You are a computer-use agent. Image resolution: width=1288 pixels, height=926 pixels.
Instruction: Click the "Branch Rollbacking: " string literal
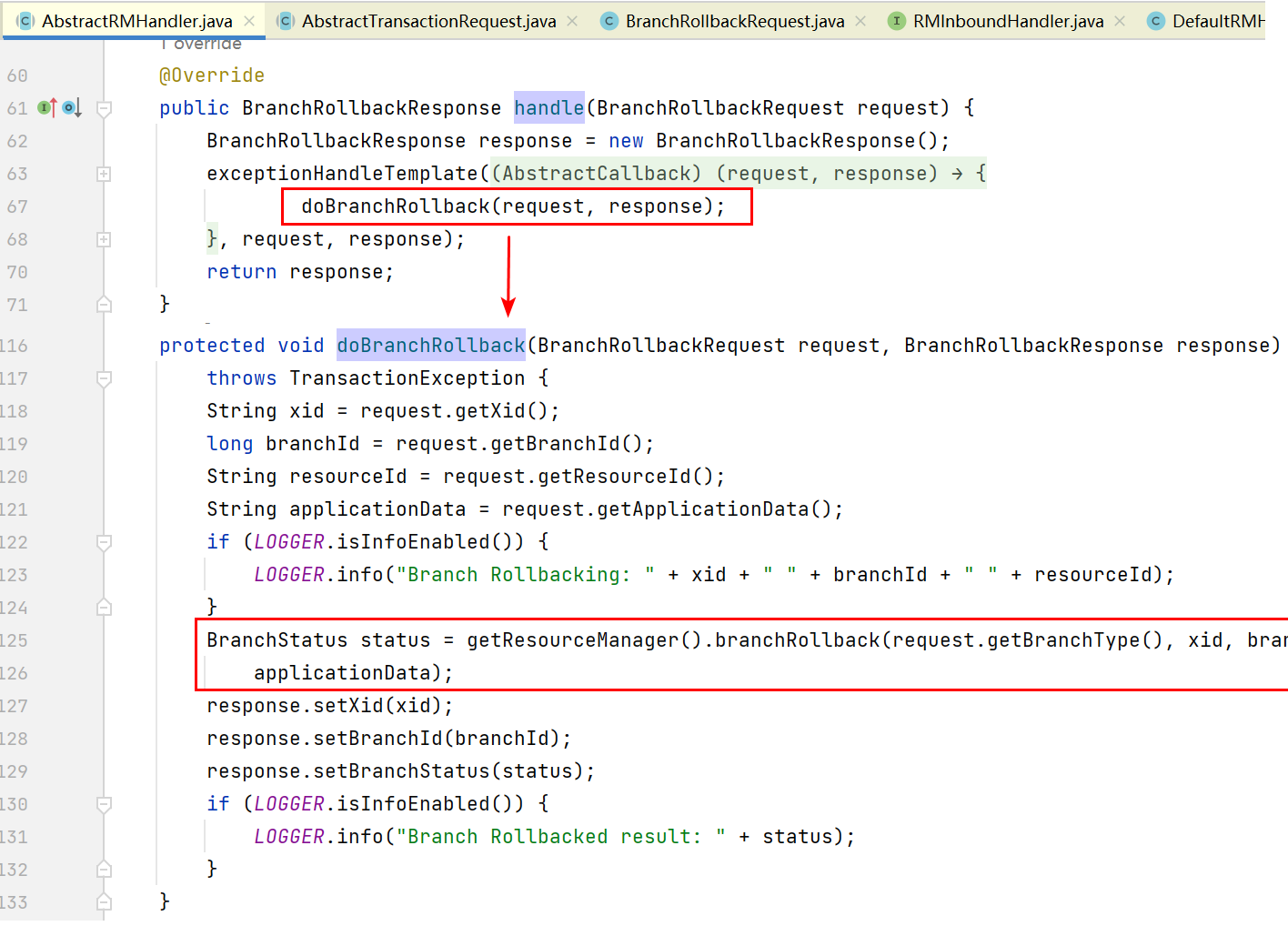click(x=526, y=575)
